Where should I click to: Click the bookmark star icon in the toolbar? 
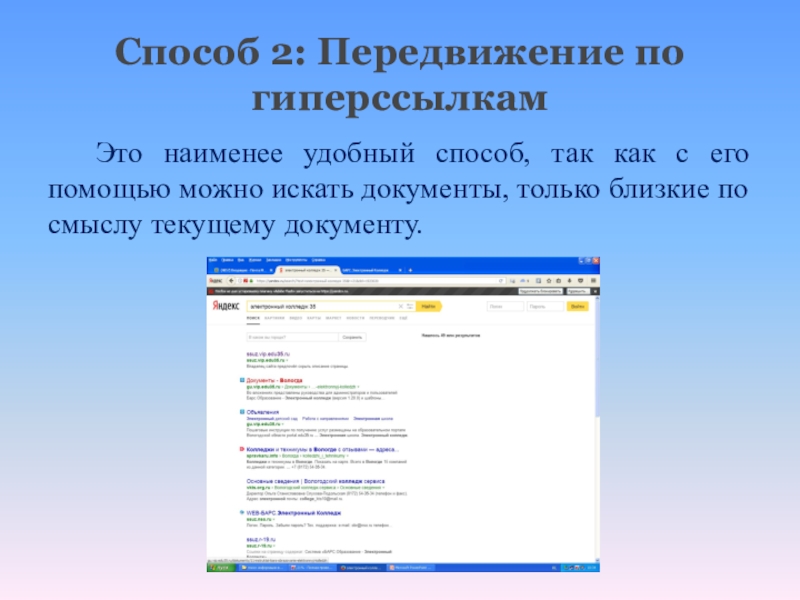549,281
